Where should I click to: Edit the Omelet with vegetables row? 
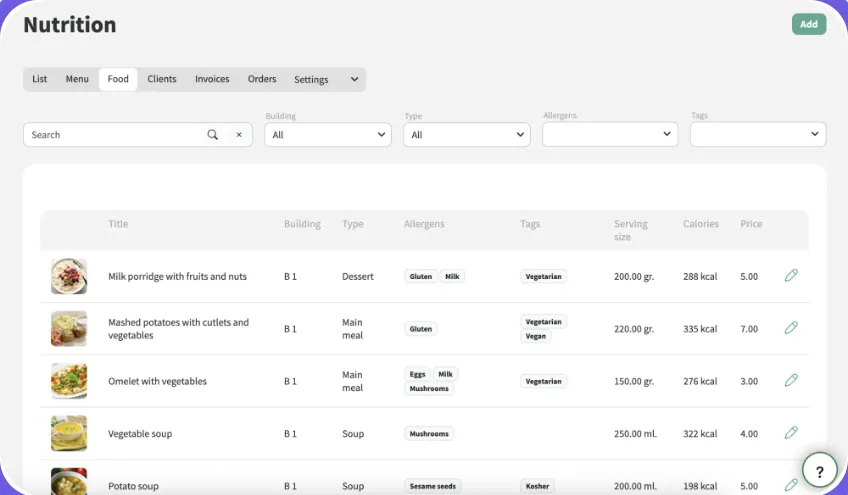click(791, 380)
